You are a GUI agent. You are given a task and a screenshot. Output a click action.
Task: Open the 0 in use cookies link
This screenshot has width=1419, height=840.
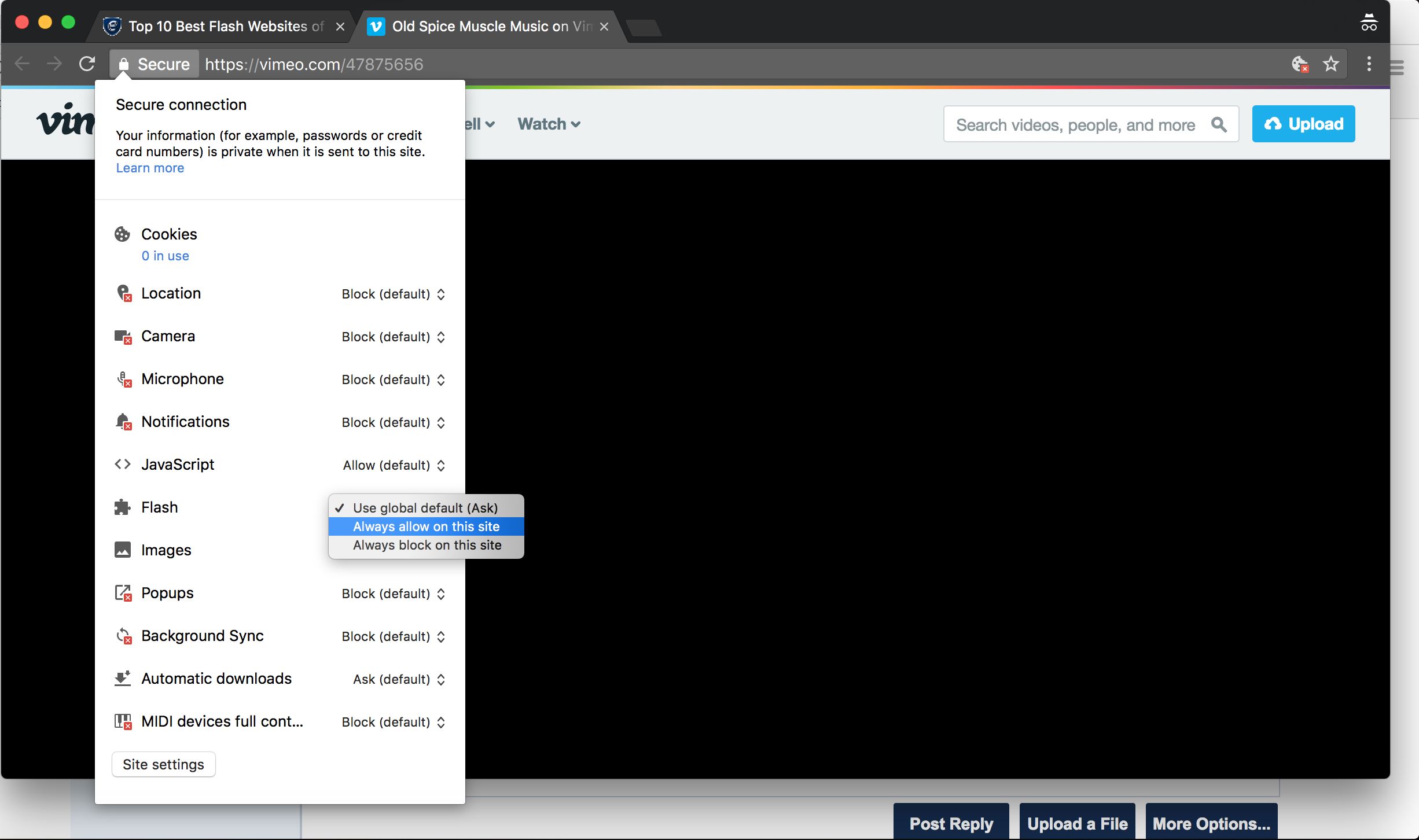[x=165, y=256]
